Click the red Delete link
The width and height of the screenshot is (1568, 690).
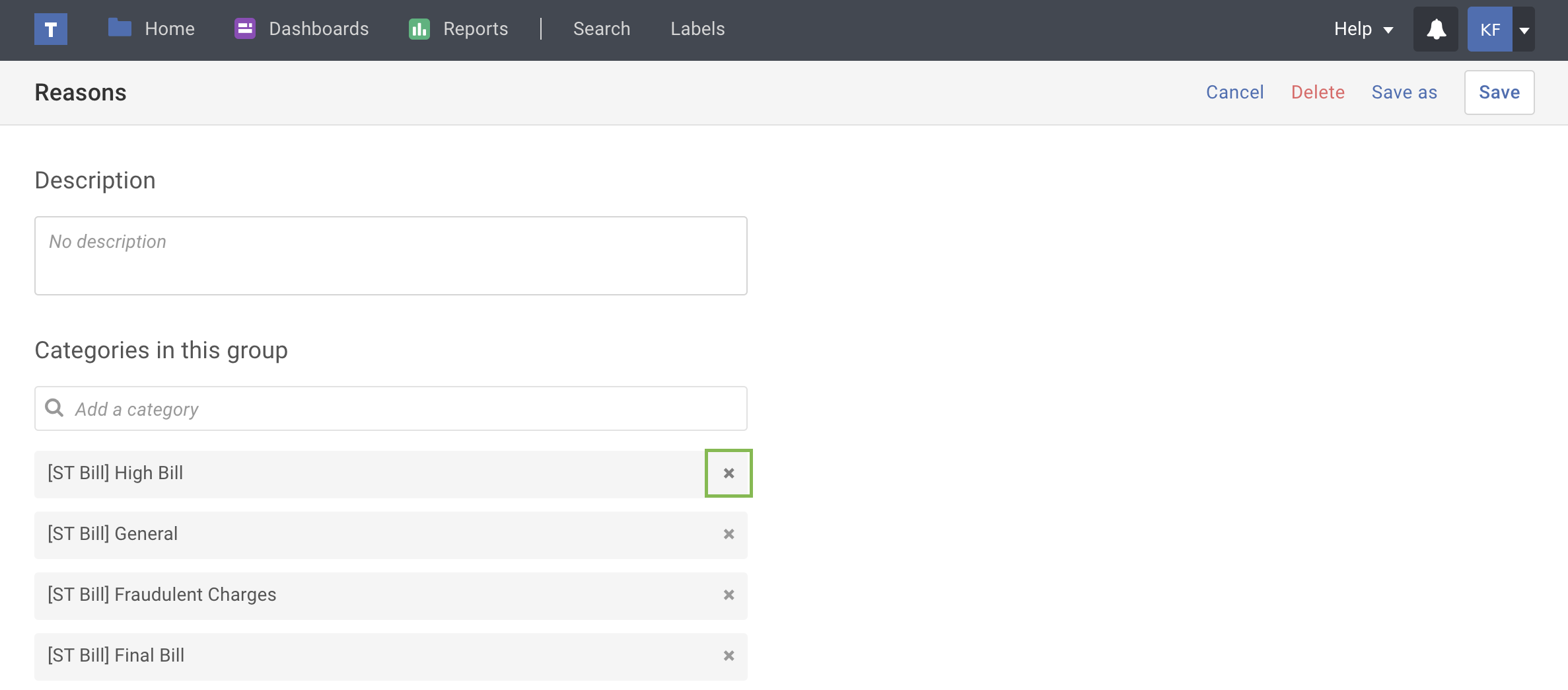point(1318,93)
